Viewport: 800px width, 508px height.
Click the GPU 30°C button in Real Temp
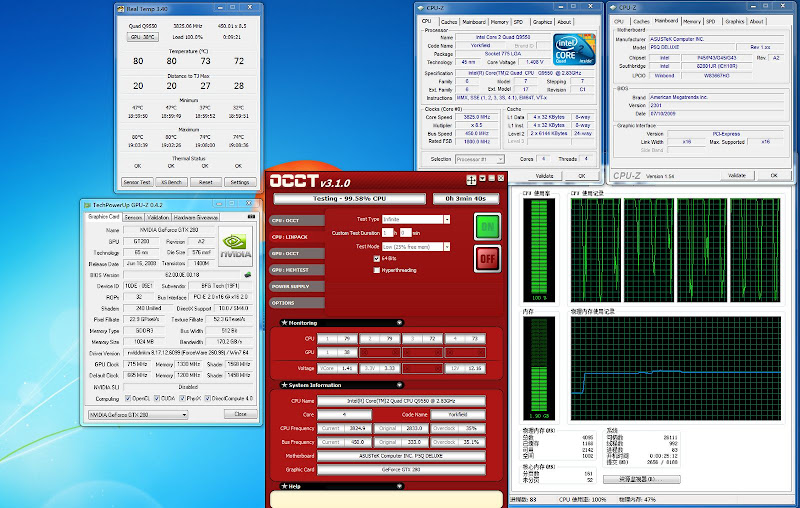click(142, 37)
